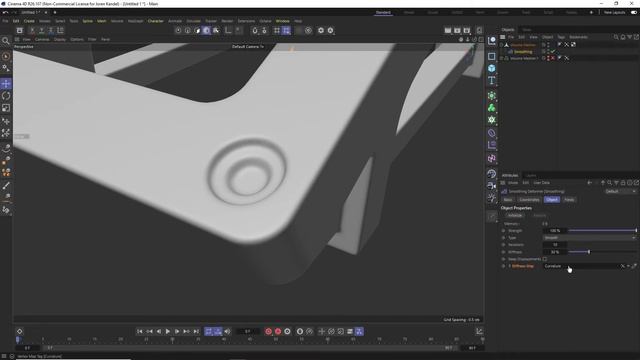Open the Type dropdown in Object Properties

(x=589, y=238)
